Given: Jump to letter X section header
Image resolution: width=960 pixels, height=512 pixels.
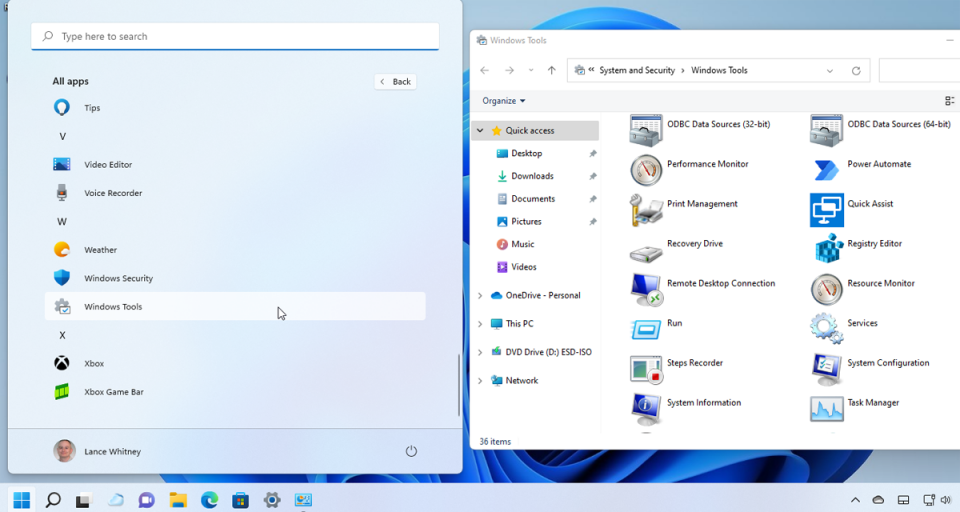Looking at the screenshot, I should coord(62,335).
